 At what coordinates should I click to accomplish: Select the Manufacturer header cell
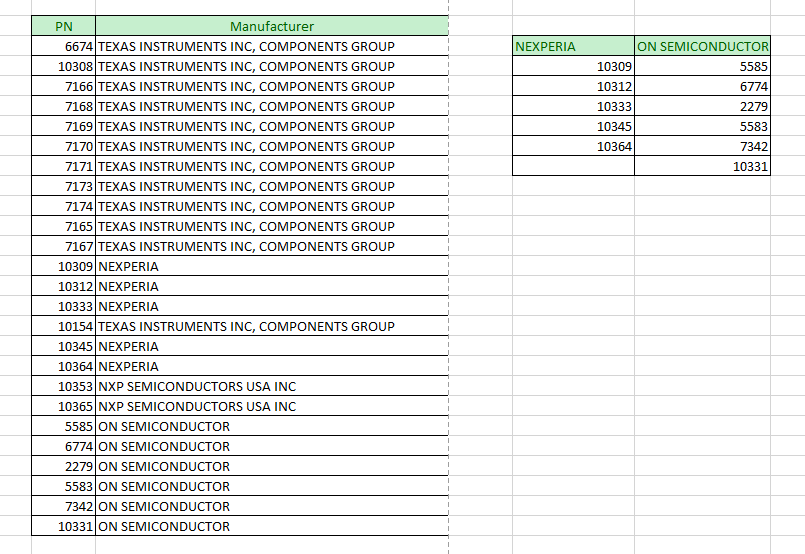272,26
